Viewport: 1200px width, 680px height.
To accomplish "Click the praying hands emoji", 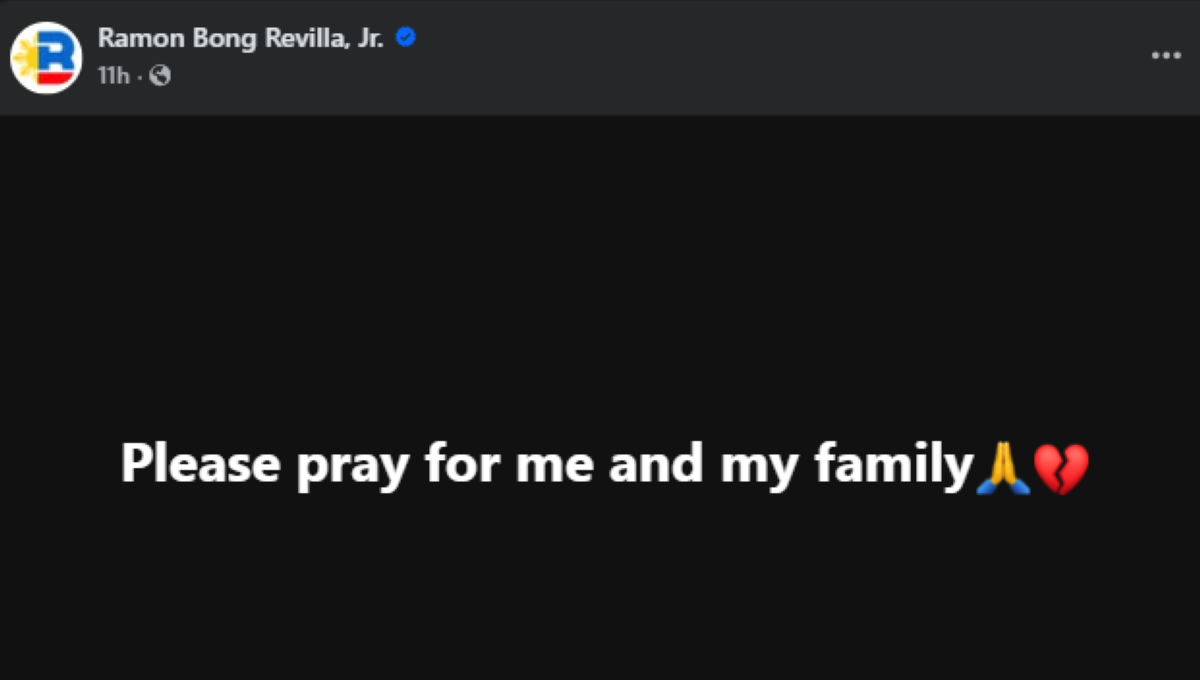I will [x=1002, y=467].
